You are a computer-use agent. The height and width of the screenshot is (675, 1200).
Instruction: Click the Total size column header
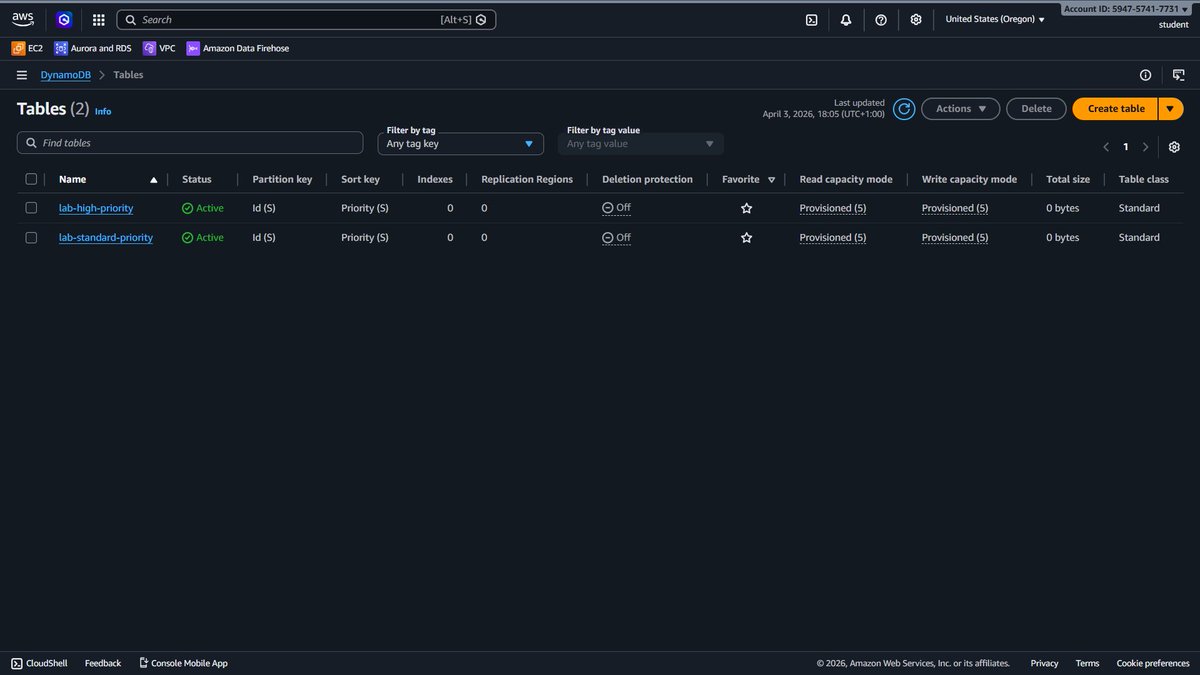point(1068,179)
